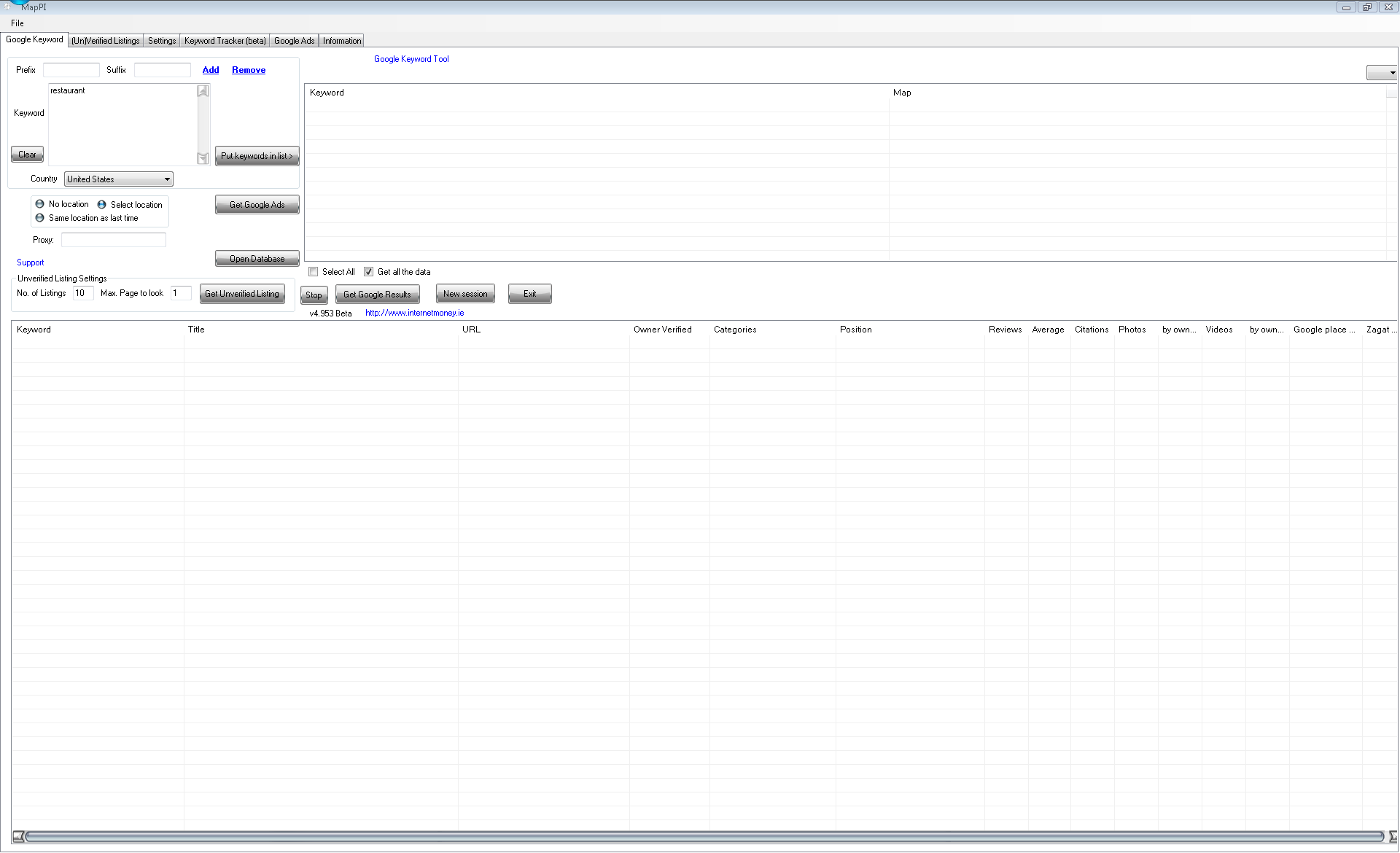Restore down the MapPI window
This screenshot has height=853, width=1400.
point(1367,7)
